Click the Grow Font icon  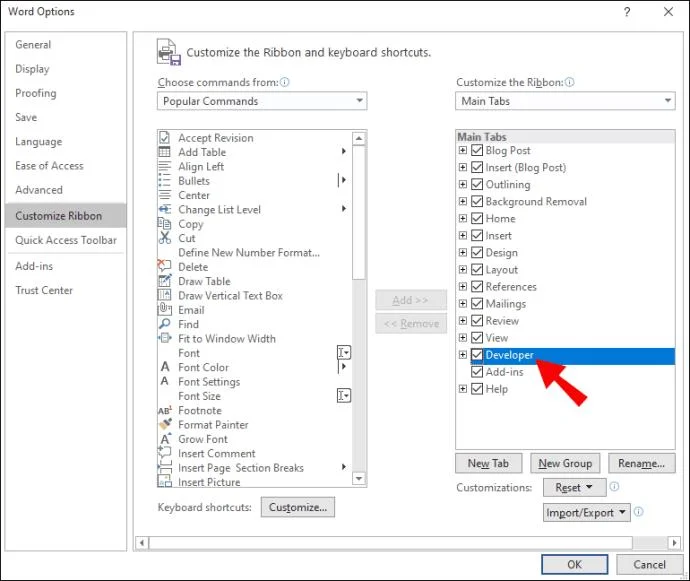[x=165, y=439]
